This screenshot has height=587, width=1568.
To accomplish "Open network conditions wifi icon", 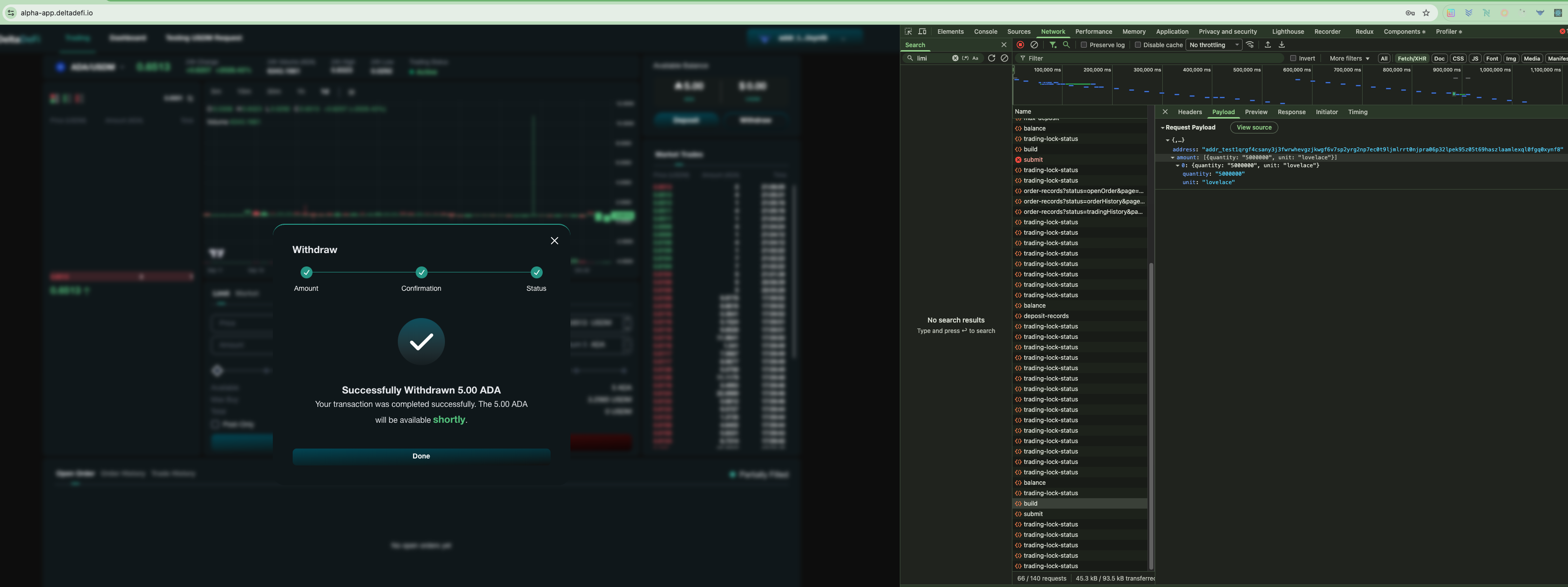I will point(1250,45).
